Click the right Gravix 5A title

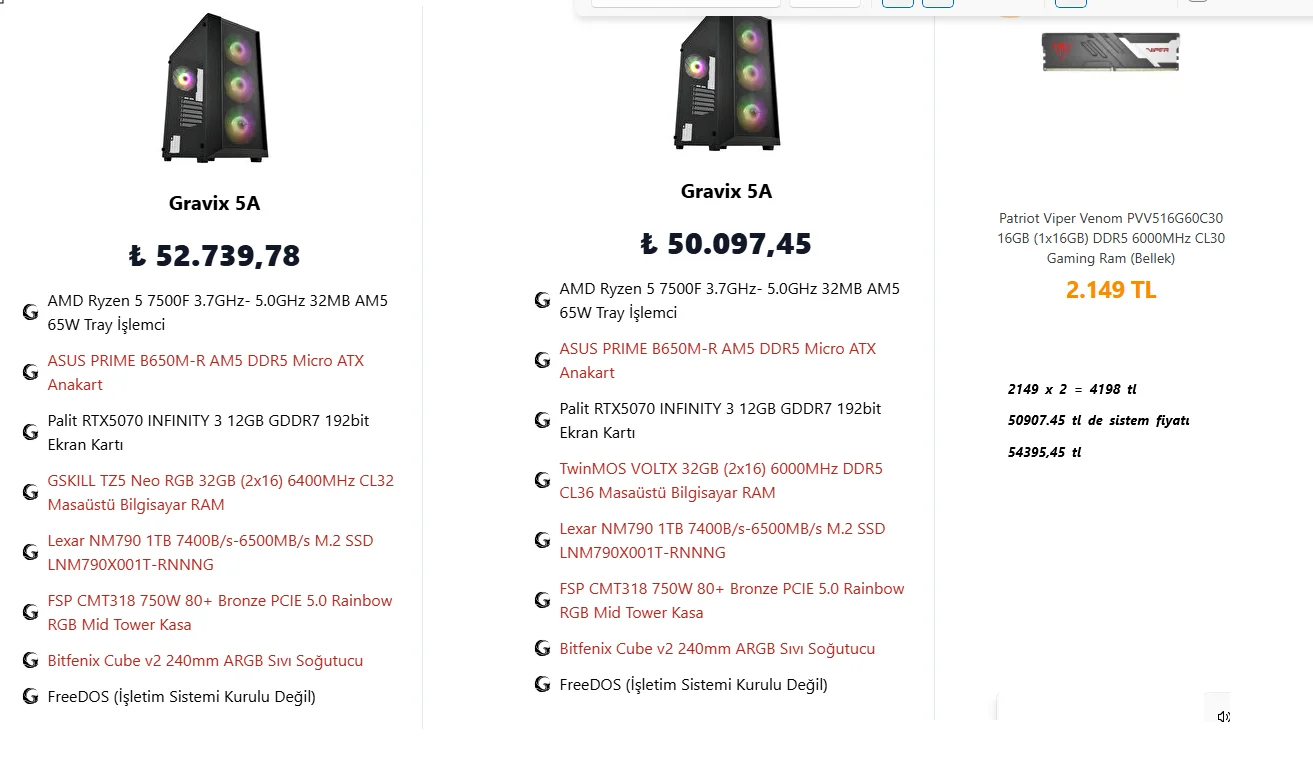tap(726, 191)
